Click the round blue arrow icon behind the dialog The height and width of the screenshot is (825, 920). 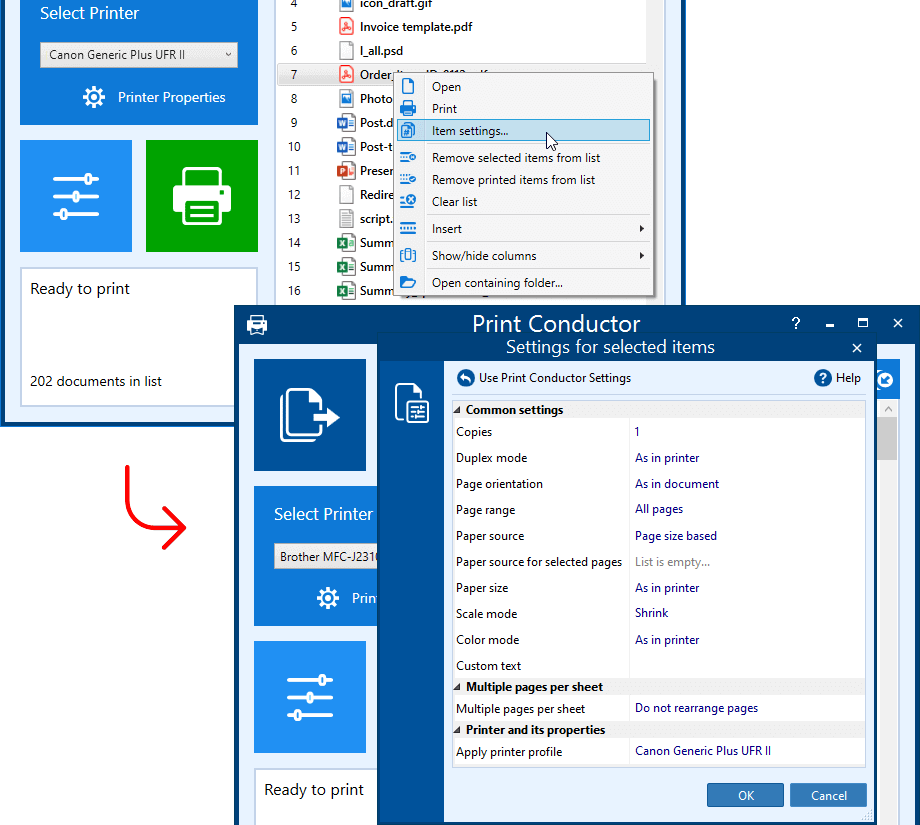[885, 380]
